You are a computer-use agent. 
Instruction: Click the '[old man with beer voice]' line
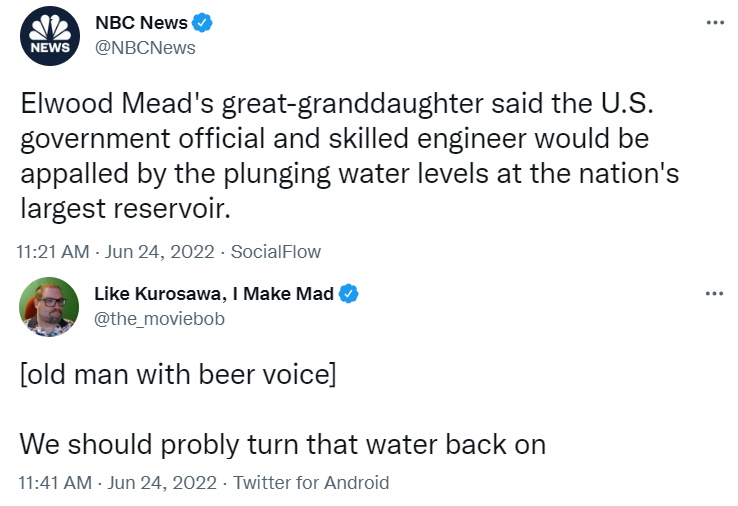click(177, 377)
